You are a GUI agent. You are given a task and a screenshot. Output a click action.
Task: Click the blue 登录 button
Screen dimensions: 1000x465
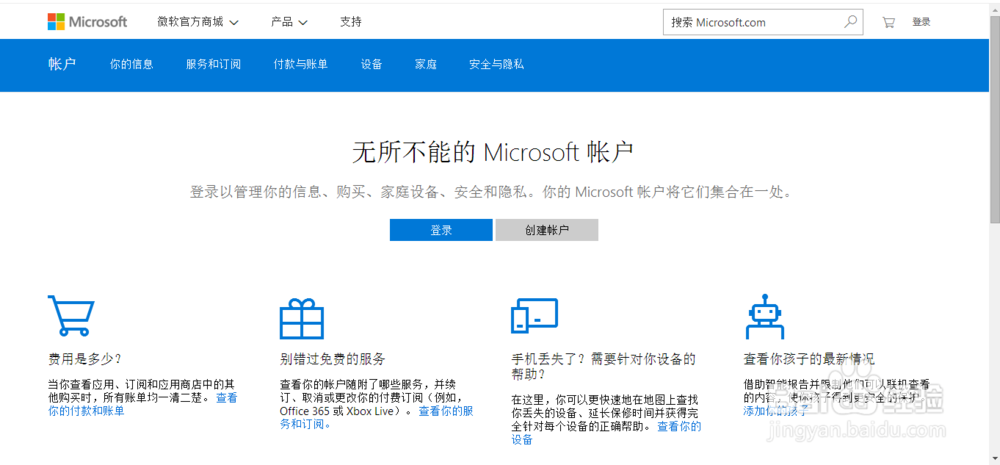click(x=441, y=230)
